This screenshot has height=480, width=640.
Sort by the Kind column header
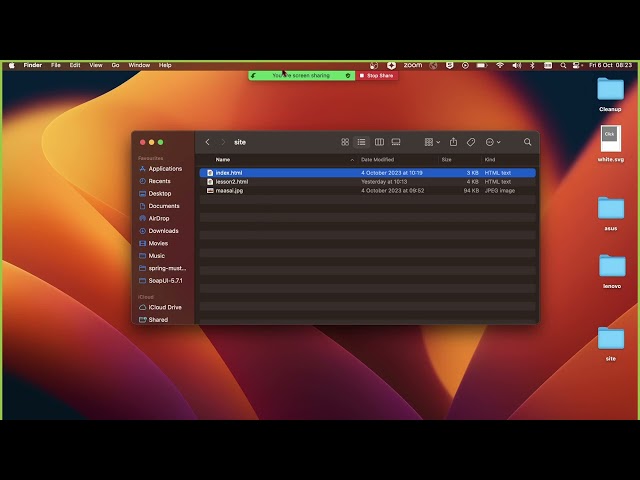[x=490, y=160]
